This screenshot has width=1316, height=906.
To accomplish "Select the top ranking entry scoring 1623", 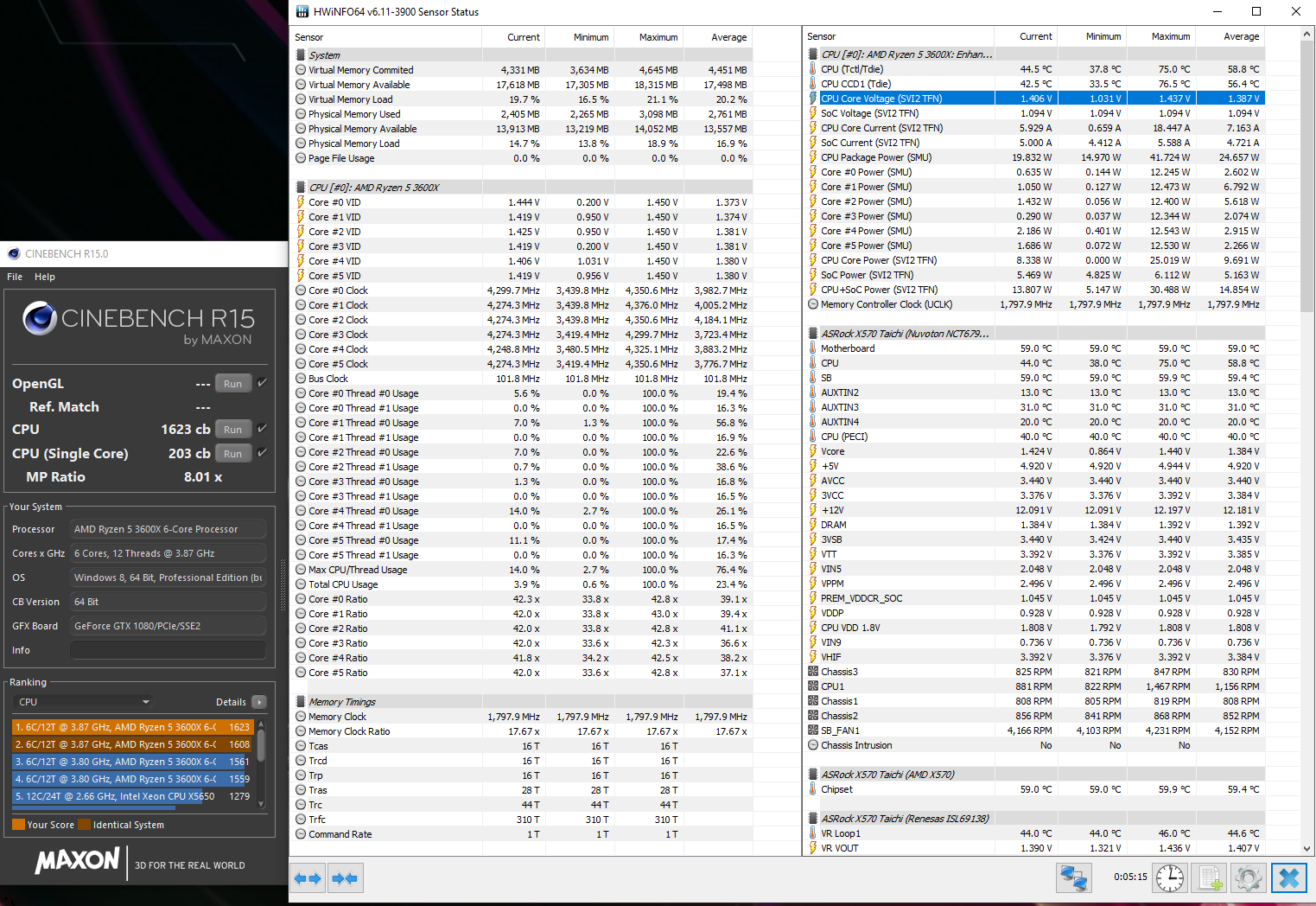I will point(132,727).
